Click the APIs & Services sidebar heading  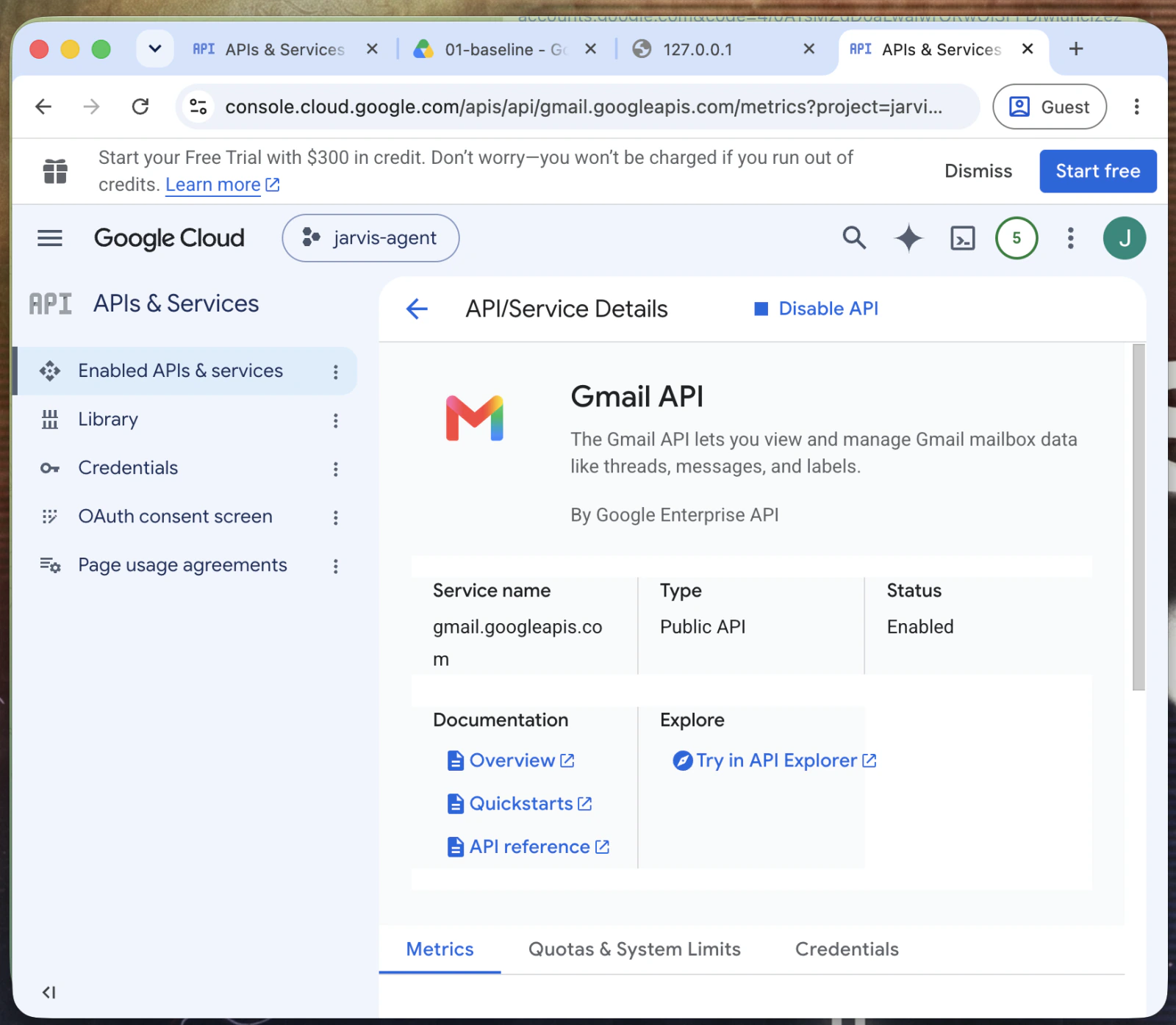tap(176, 303)
